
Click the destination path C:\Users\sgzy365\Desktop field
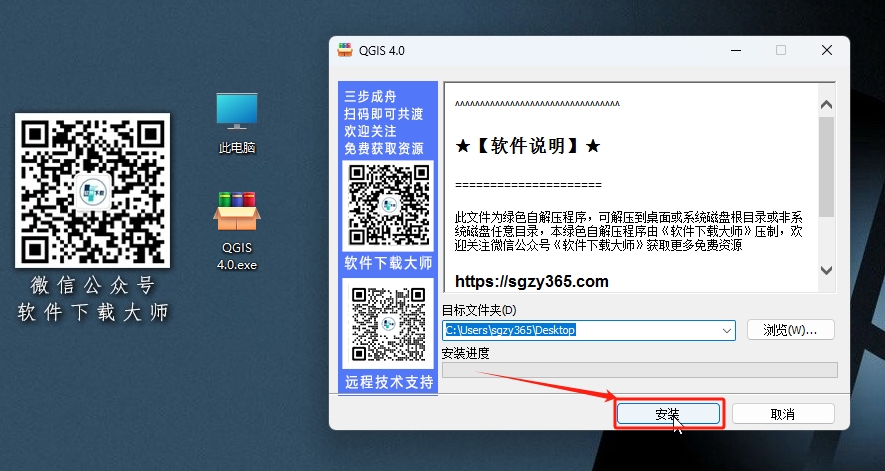point(589,330)
